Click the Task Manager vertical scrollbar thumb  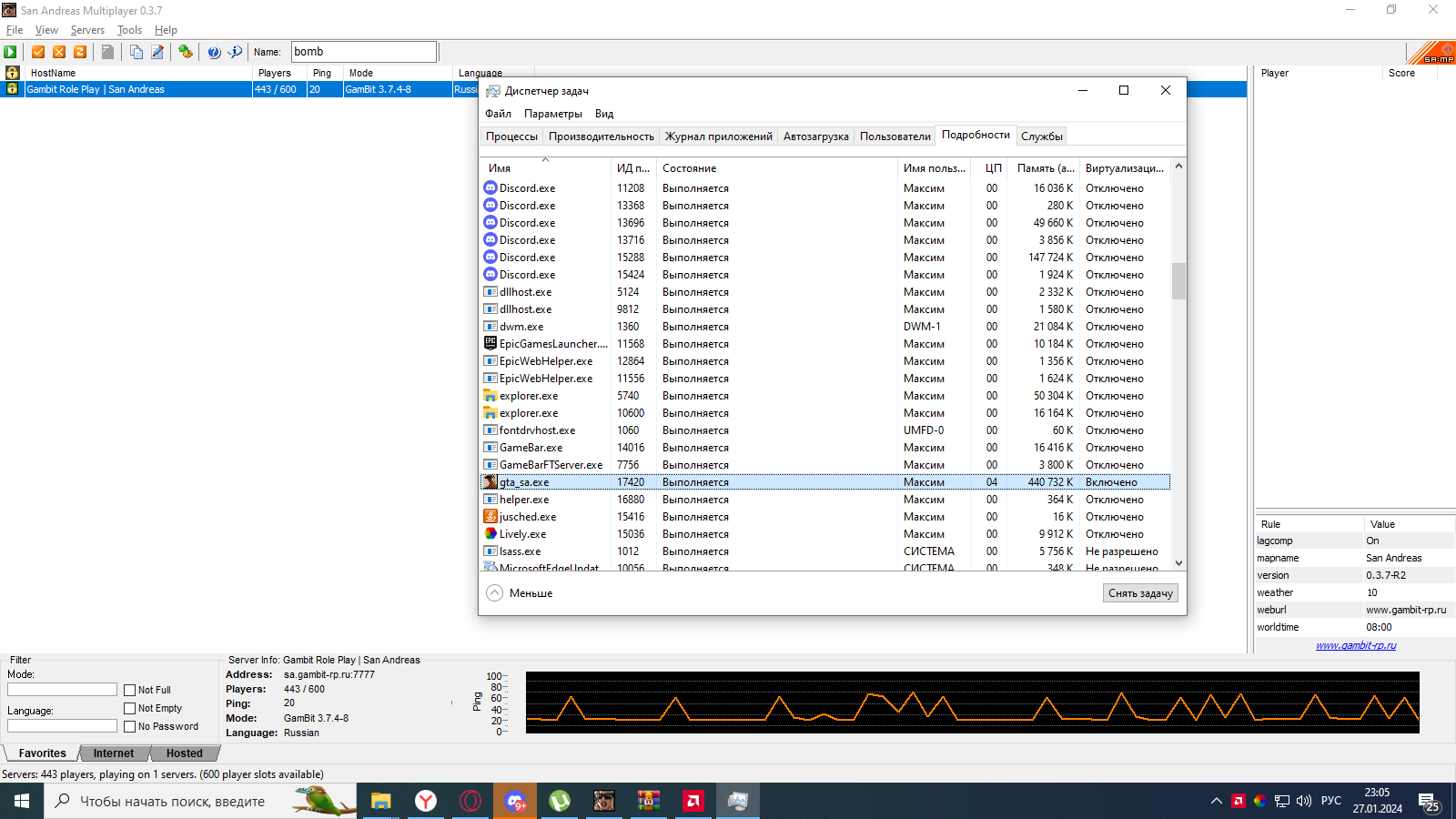pyautogui.click(x=1178, y=280)
